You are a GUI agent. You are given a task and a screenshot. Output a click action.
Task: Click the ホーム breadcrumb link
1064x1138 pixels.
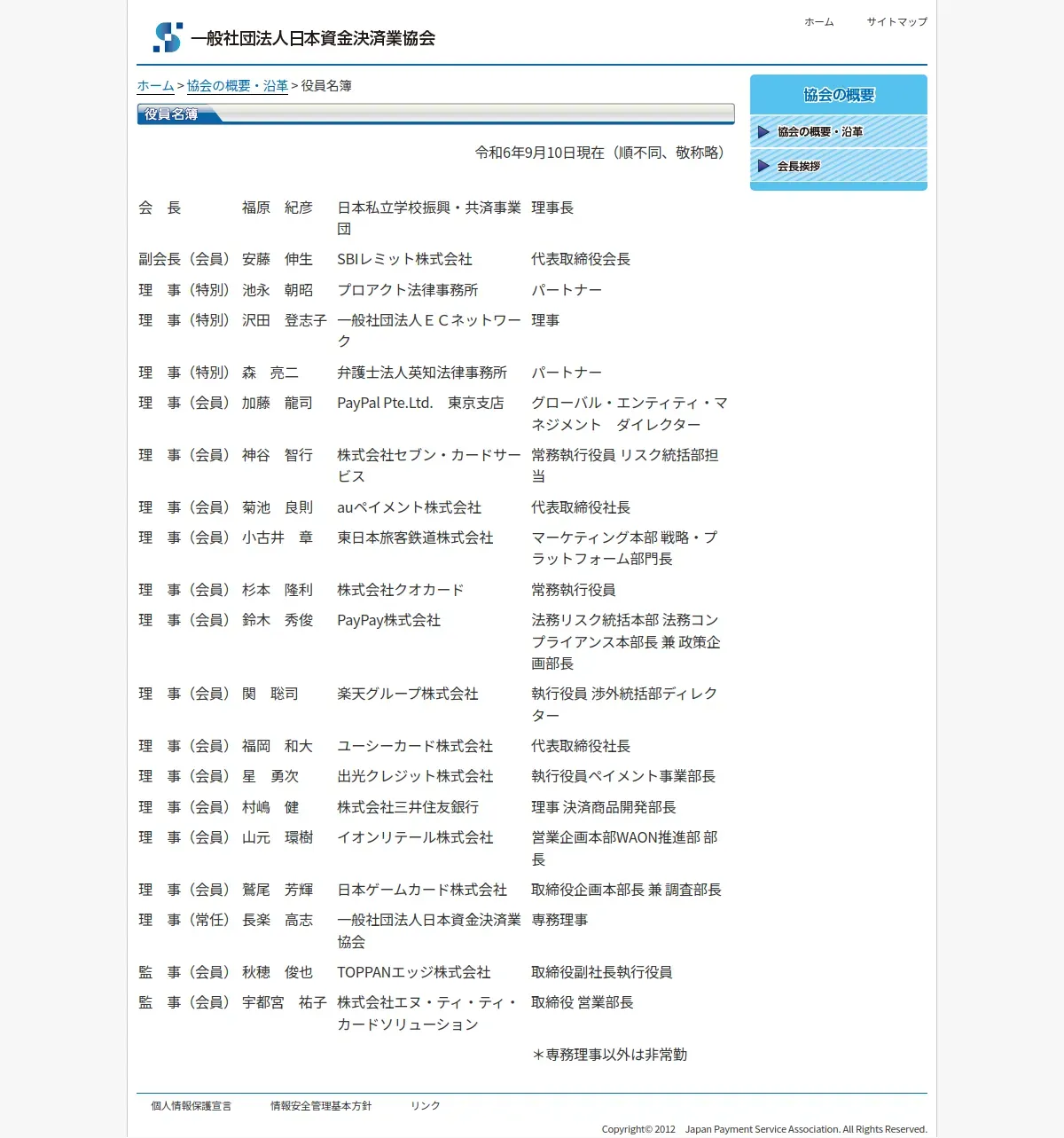pyautogui.click(x=155, y=86)
